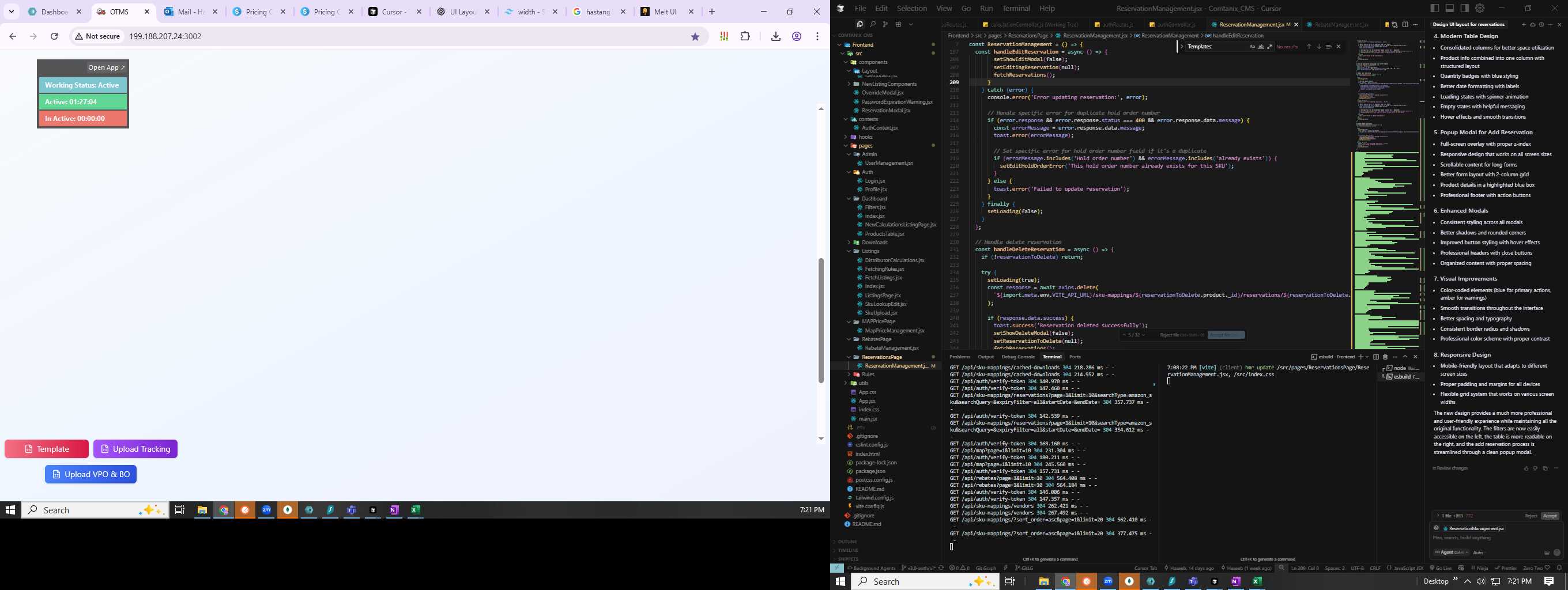The width and height of the screenshot is (1568, 590).
Task: Open ListingsPage.jsx in file explorer
Action: pyautogui.click(x=883, y=296)
